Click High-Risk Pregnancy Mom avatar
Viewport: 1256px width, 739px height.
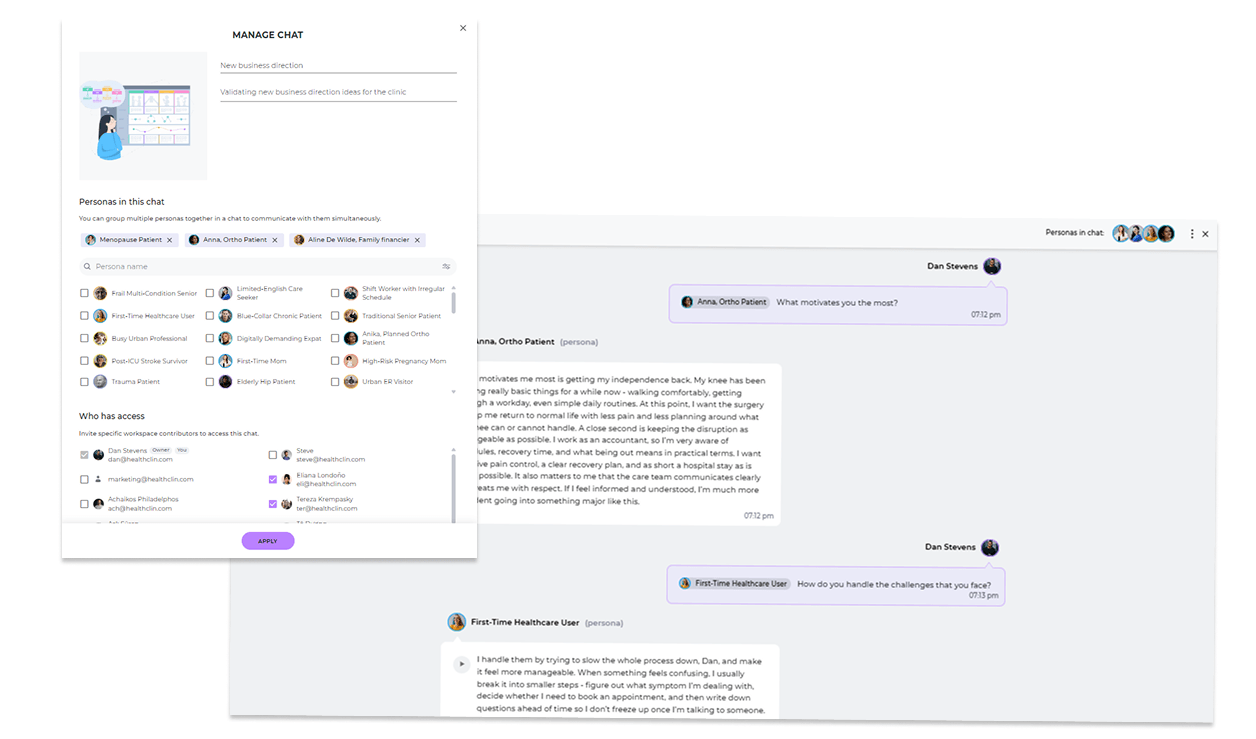(351, 361)
